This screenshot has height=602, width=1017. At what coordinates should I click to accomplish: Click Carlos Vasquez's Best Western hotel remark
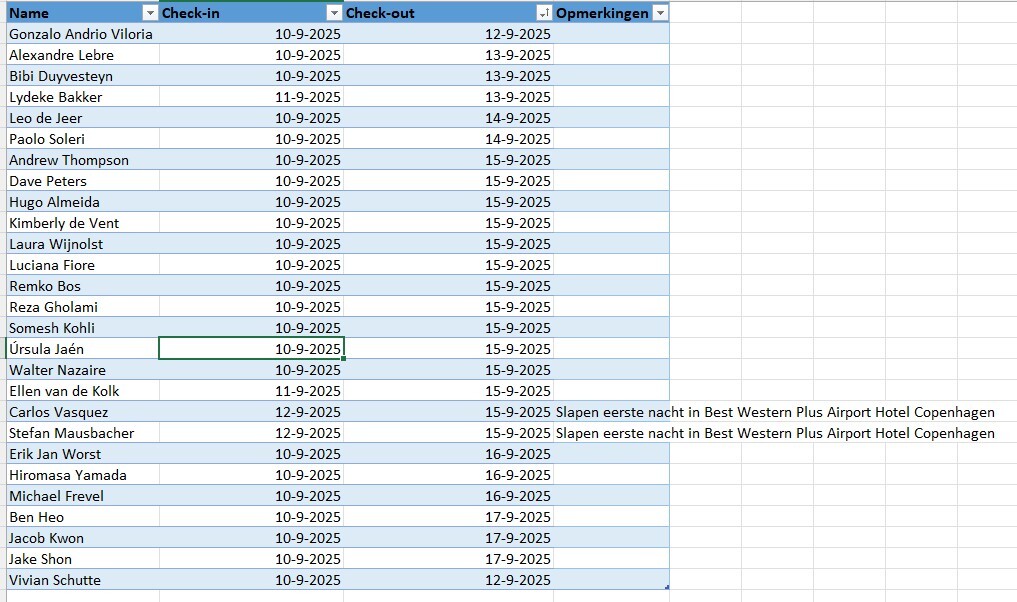pos(775,412)
